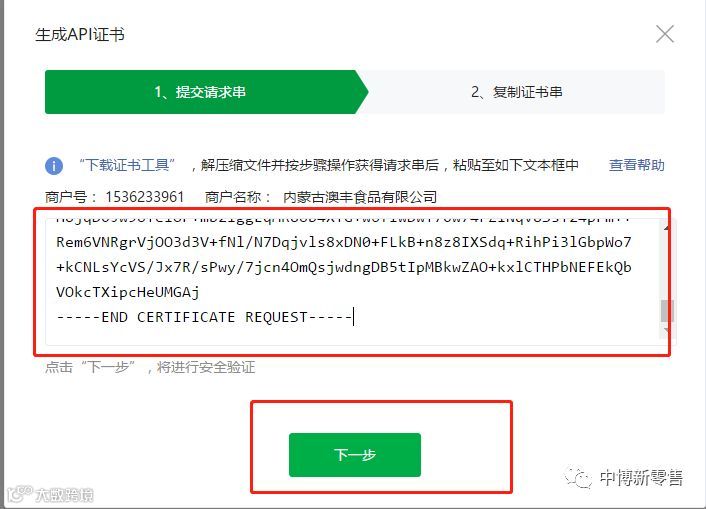This screenshot has height=509, width=706.
Task: Click the scrollbar up arrow in text box
Action: [x=666, y=228]
